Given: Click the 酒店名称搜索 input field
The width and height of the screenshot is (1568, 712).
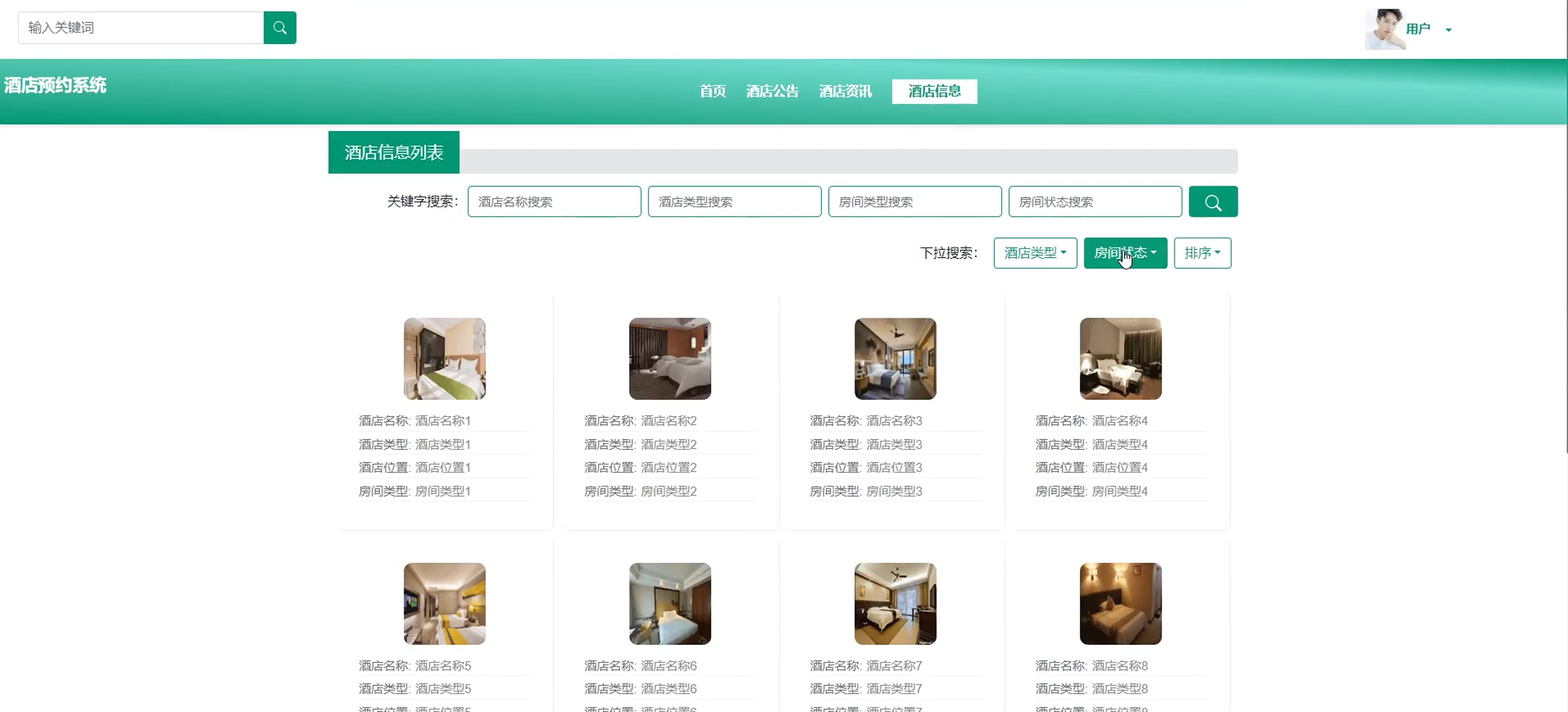Looking at the screenshot, I should pos(554,202).
